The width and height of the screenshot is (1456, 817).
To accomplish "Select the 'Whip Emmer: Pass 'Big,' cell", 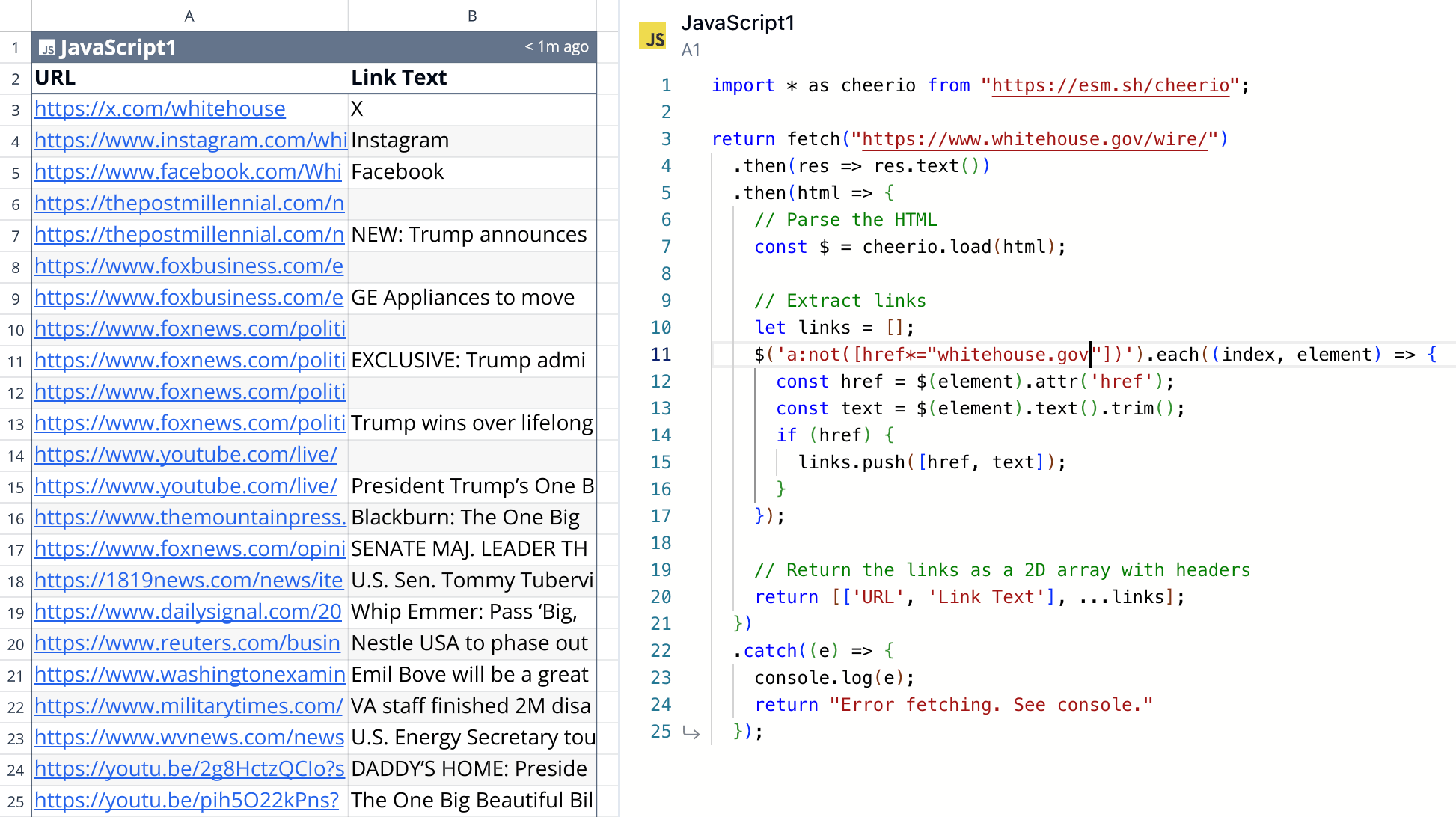I will point(472,612).
